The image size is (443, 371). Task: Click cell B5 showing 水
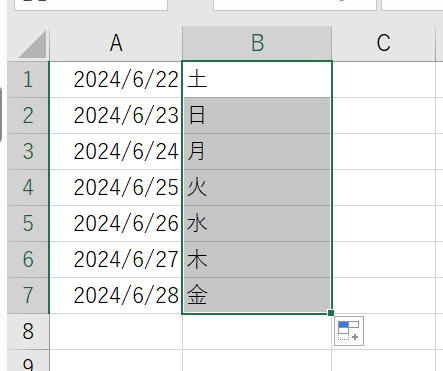click(x=257, y=223)
